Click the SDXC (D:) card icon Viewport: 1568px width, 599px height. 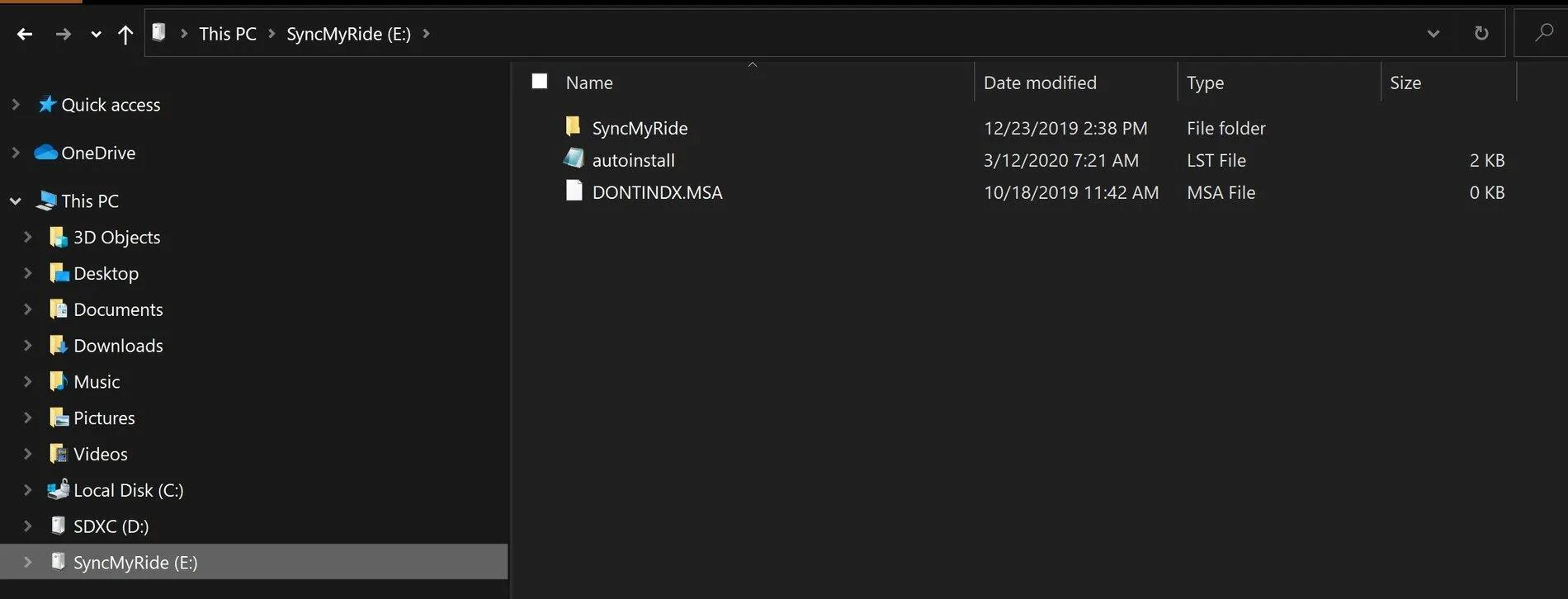coord(58,525)
